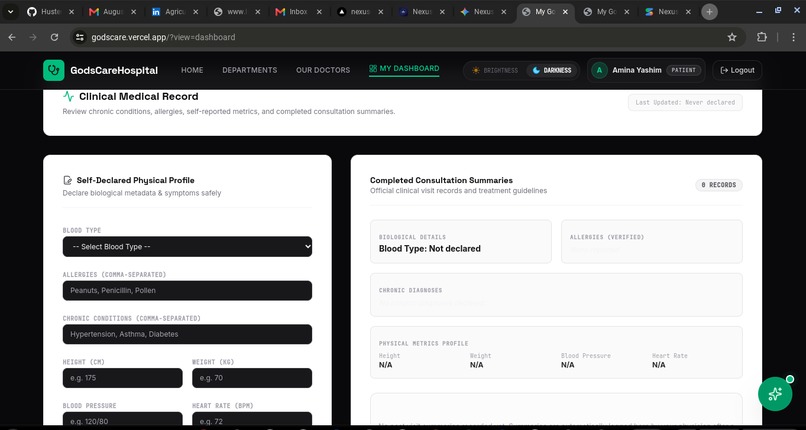Open a new browser tab
The width and height of the screenshot is (806, 430).
point(709,12)
